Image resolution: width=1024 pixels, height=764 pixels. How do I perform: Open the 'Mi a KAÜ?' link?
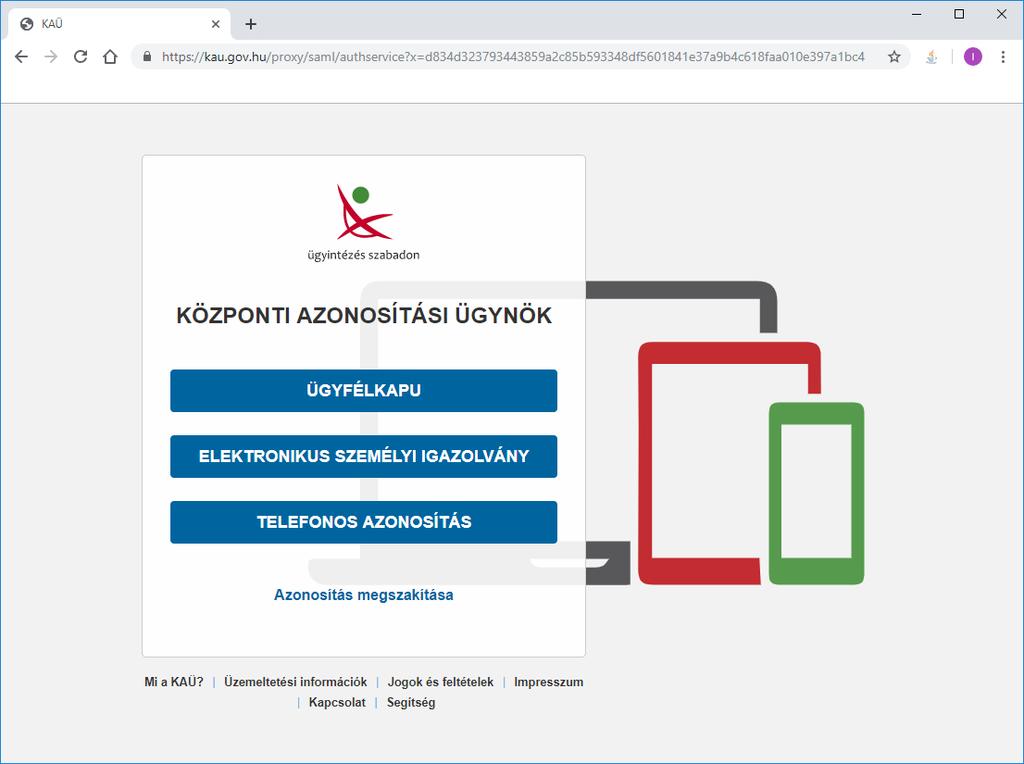(x=174, y=682)
